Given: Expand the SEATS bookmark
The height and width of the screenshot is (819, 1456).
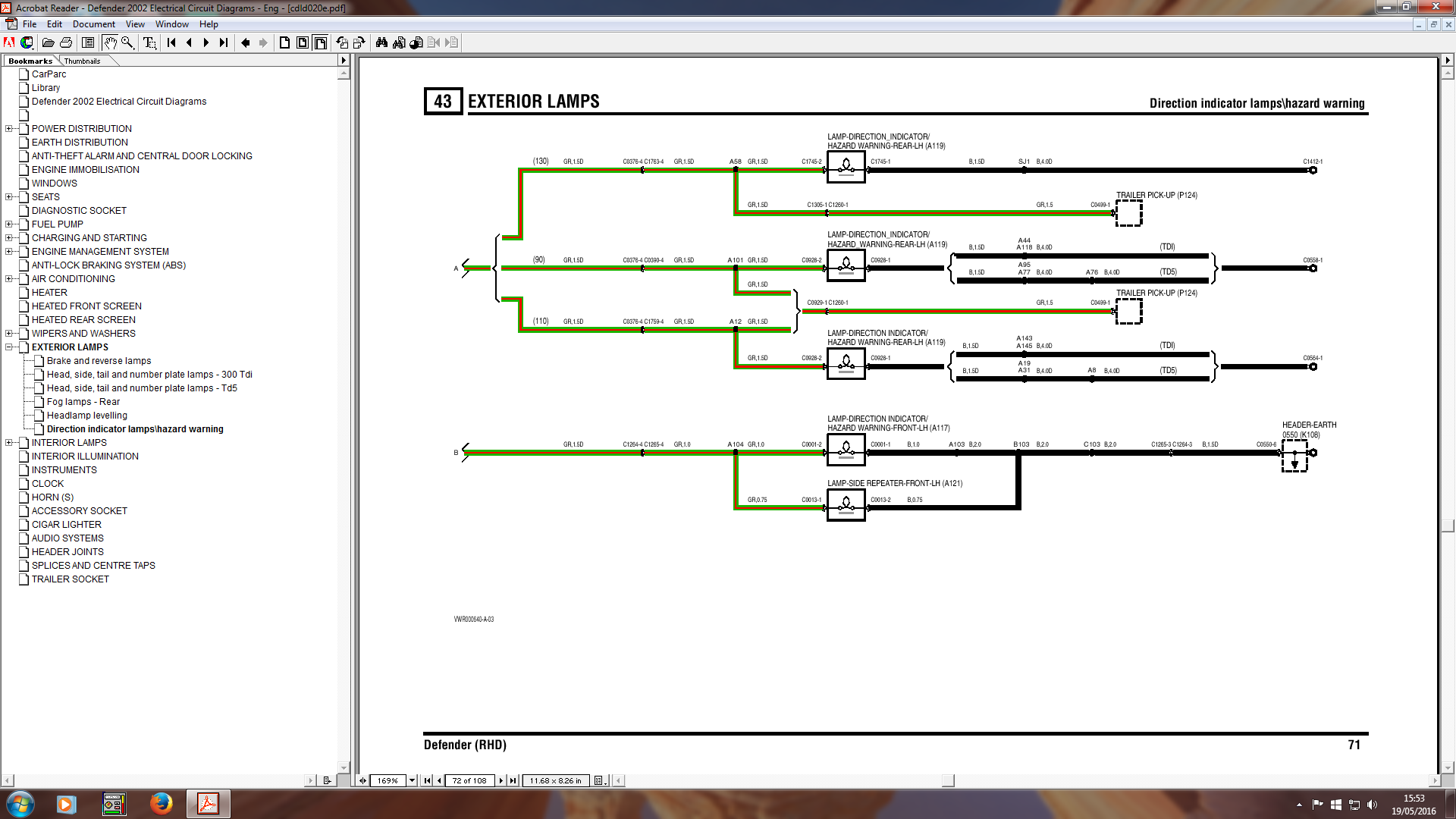Looking at the screenshot, I should (x=9, y=197).
